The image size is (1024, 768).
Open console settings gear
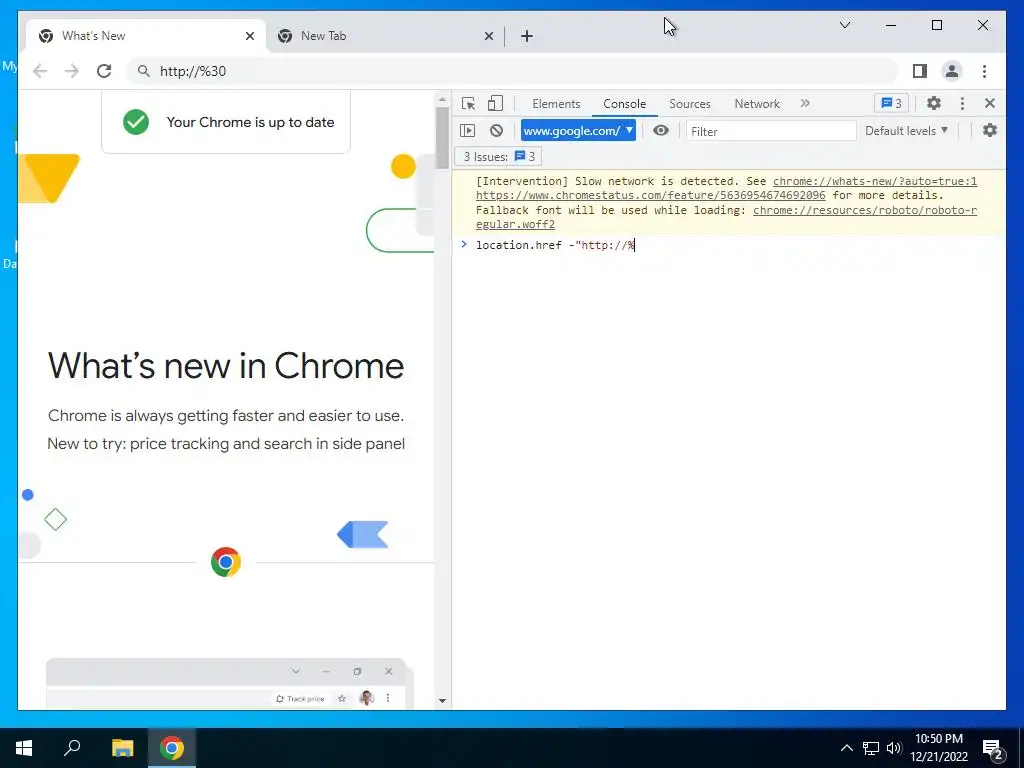click(x=990, y=131)
